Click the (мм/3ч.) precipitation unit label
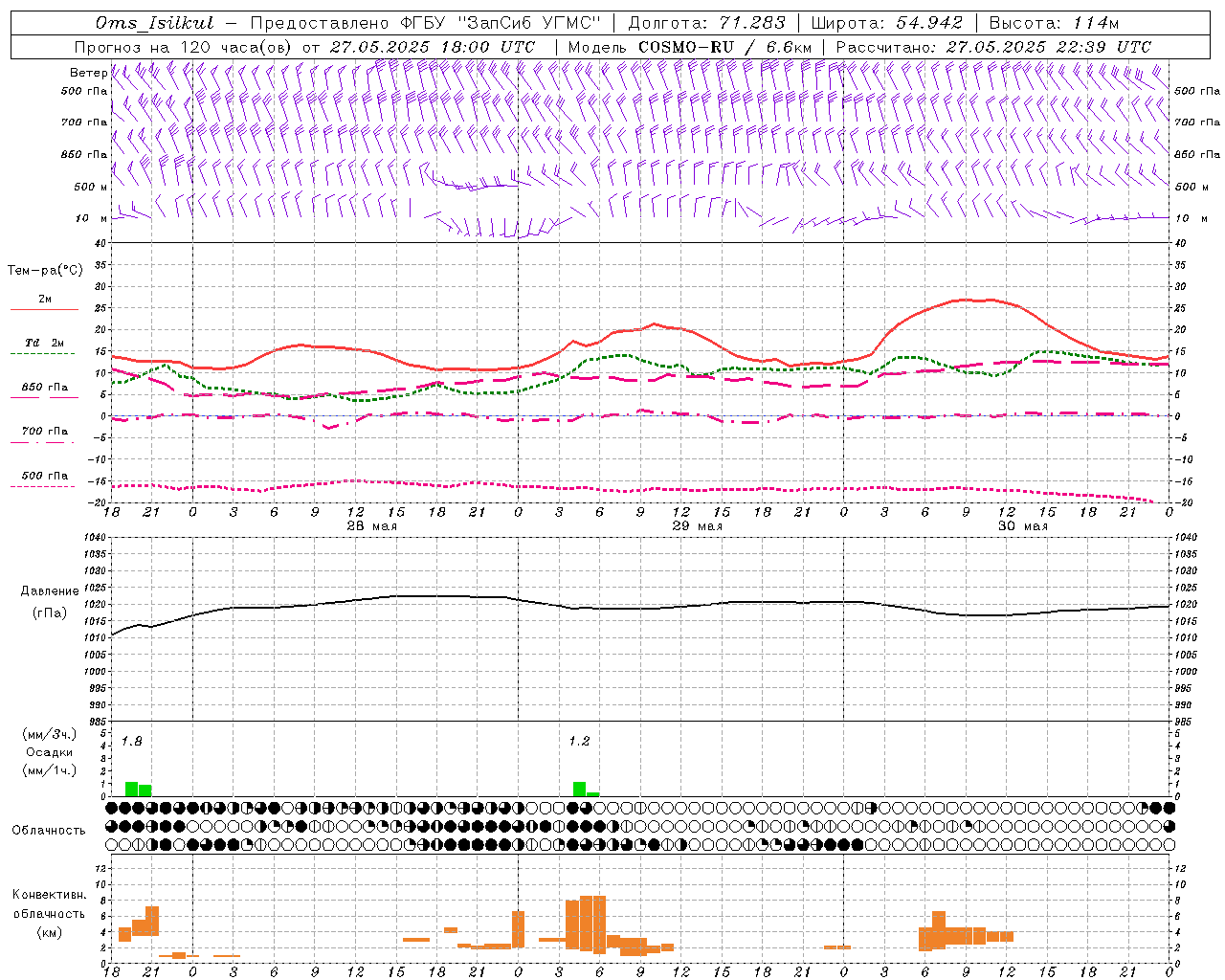The width and height of the screenshot is (1225, 980). (50, 735)
